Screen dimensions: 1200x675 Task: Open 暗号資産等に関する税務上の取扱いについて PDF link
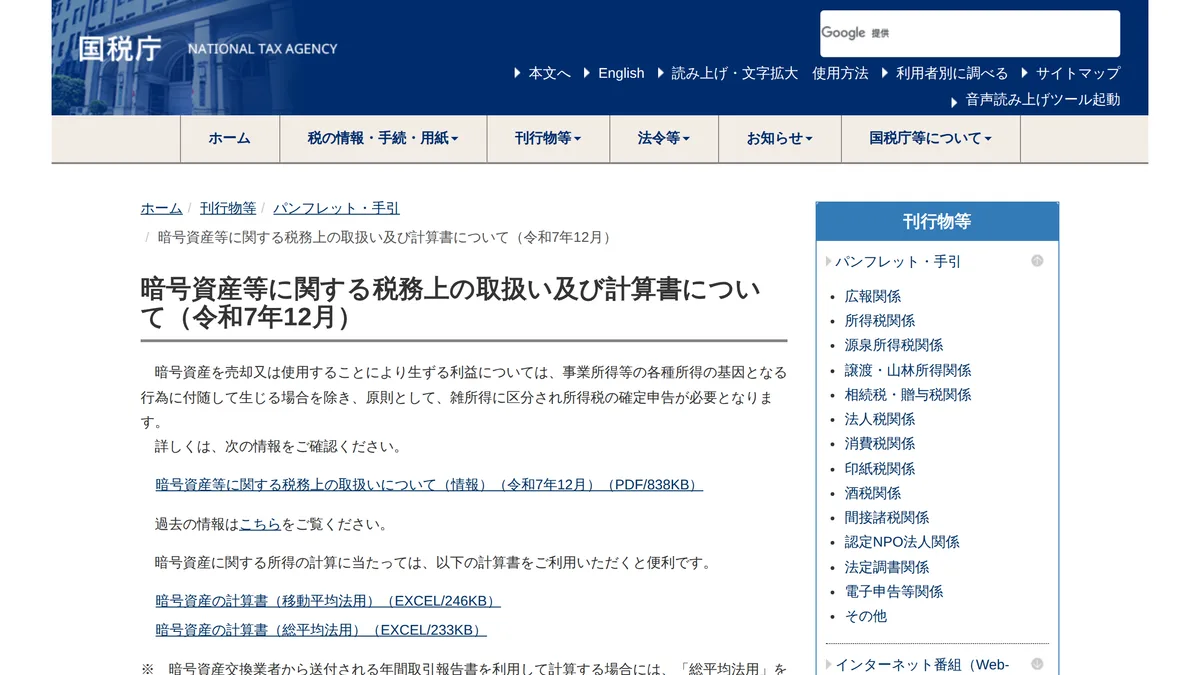[x=429, y=485]
